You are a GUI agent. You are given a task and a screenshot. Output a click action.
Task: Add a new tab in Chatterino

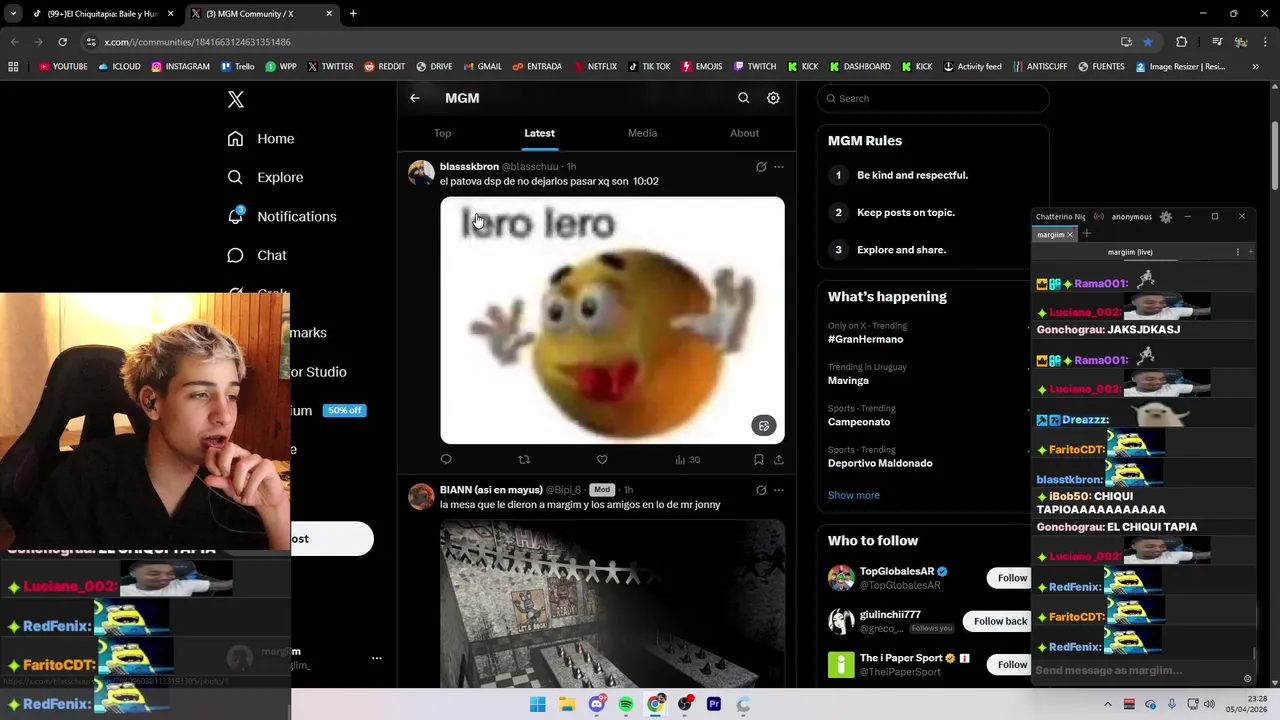tap(1087, 234)
